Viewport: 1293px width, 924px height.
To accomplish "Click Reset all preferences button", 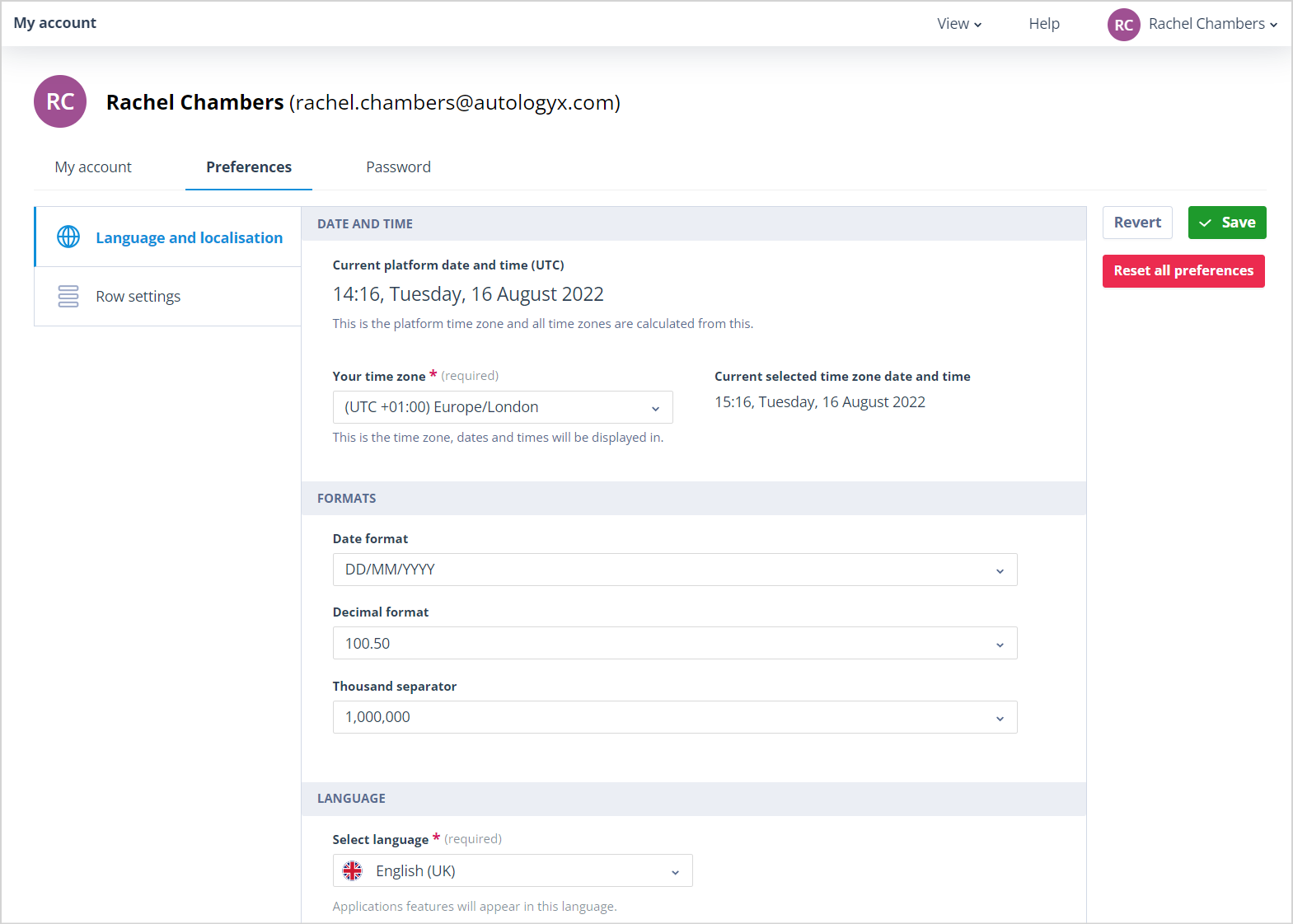I will (1183, 271).
